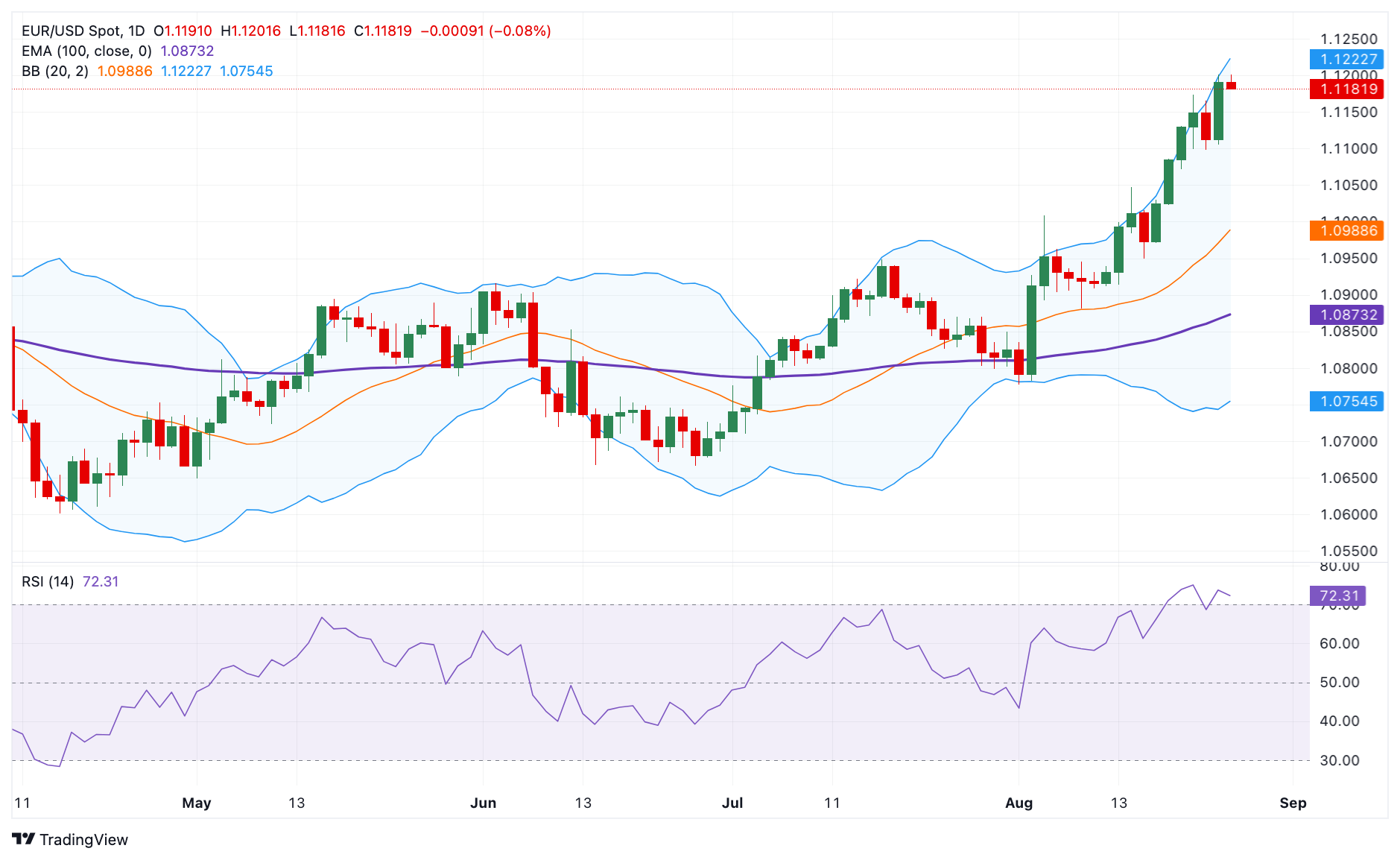The width and height of the screenshot is (1400, 860).
Task: Click the EMA (100, close, 0) legend label
Action: 86,51
